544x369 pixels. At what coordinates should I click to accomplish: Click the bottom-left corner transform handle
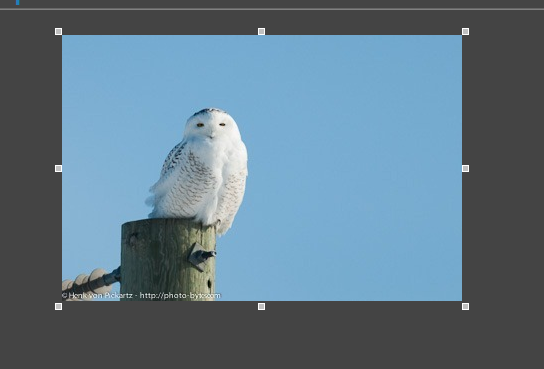pos(59,307)
